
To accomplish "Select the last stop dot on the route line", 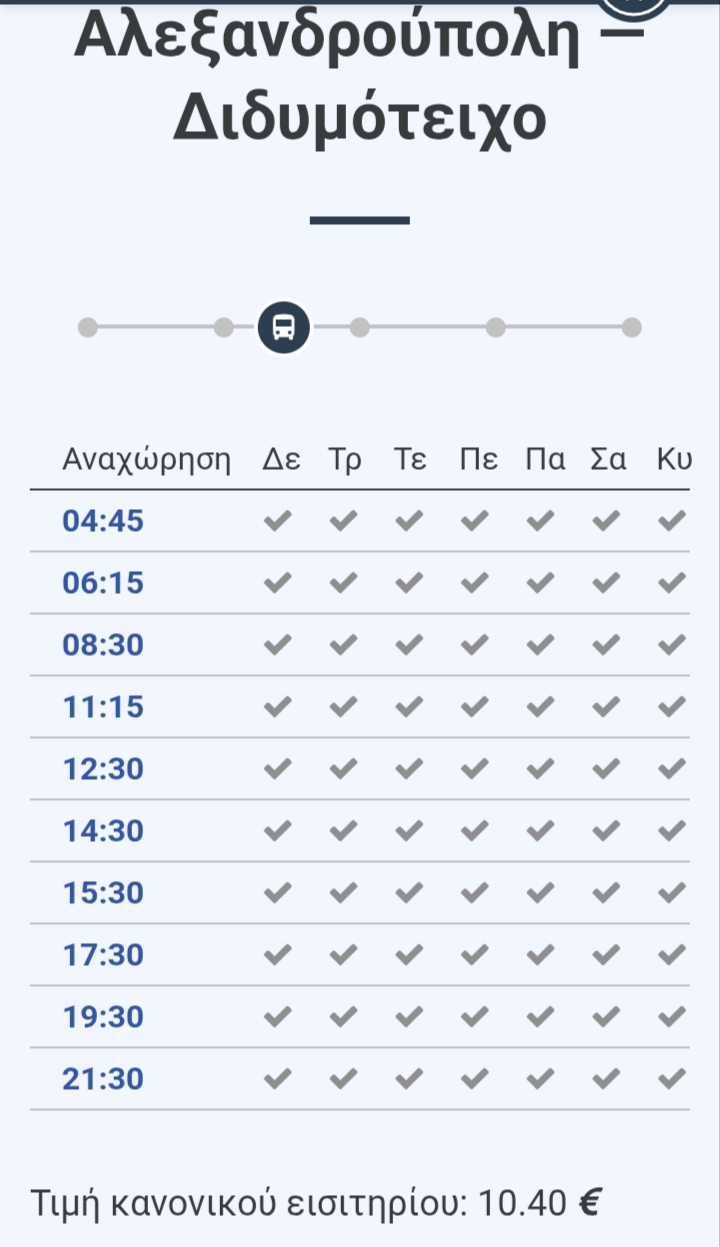I will tap(632, 327).
